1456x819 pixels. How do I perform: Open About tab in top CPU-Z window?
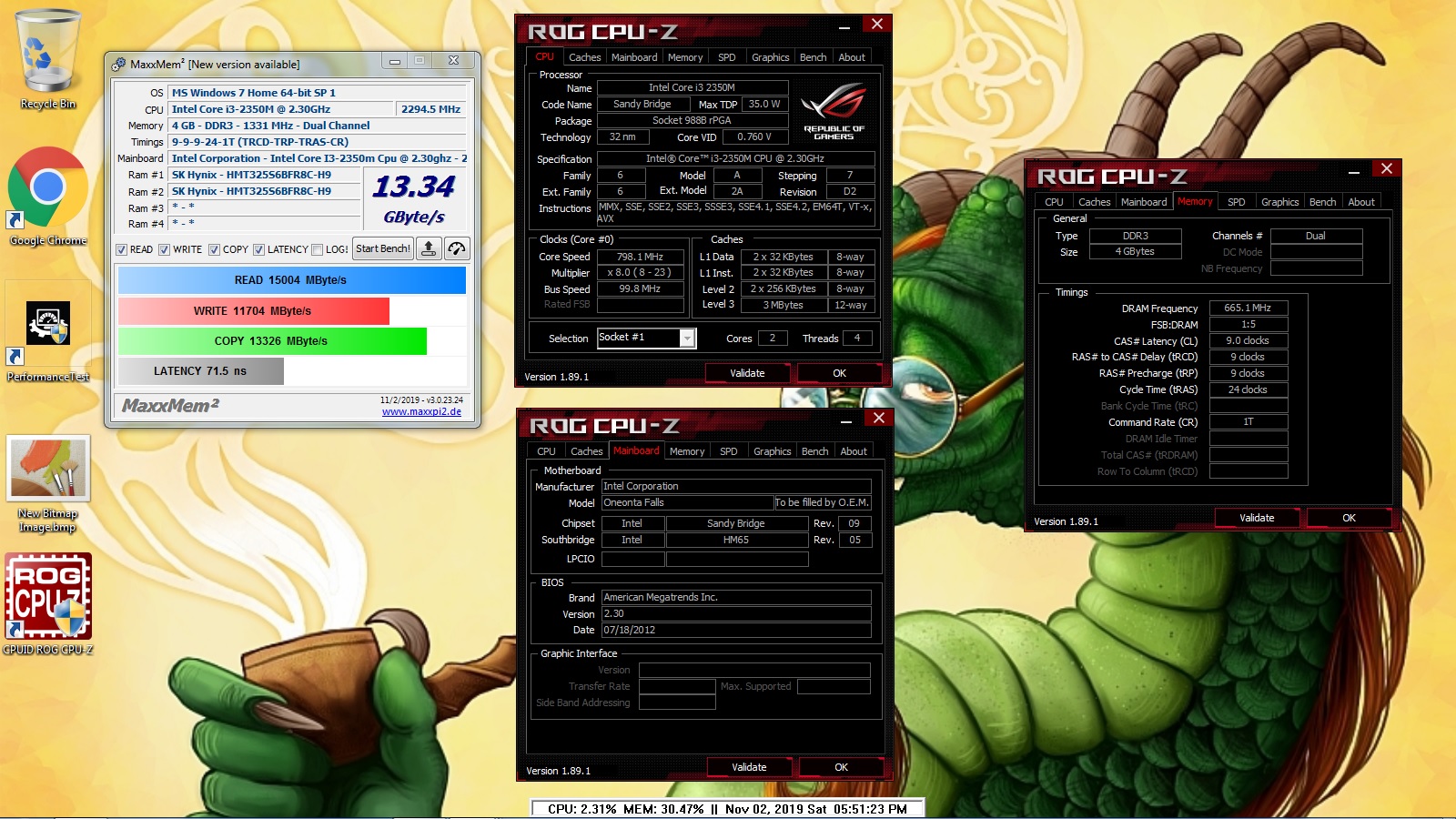tap(852, 57)
